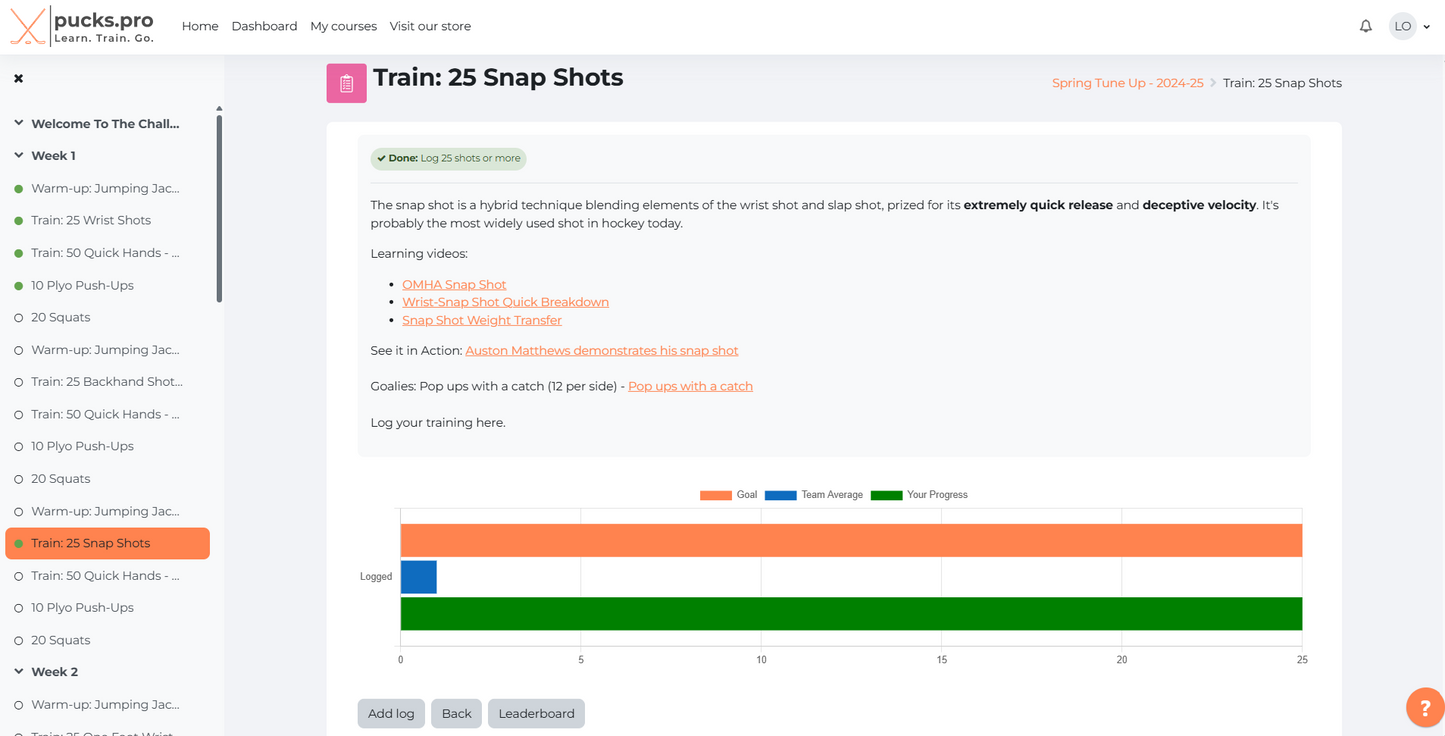Open the orange help question-mark button

click(x=1424, y=707)
